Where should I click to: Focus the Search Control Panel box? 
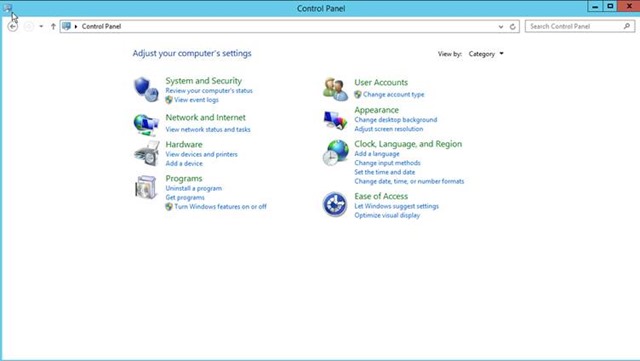(x=580, y=27)
